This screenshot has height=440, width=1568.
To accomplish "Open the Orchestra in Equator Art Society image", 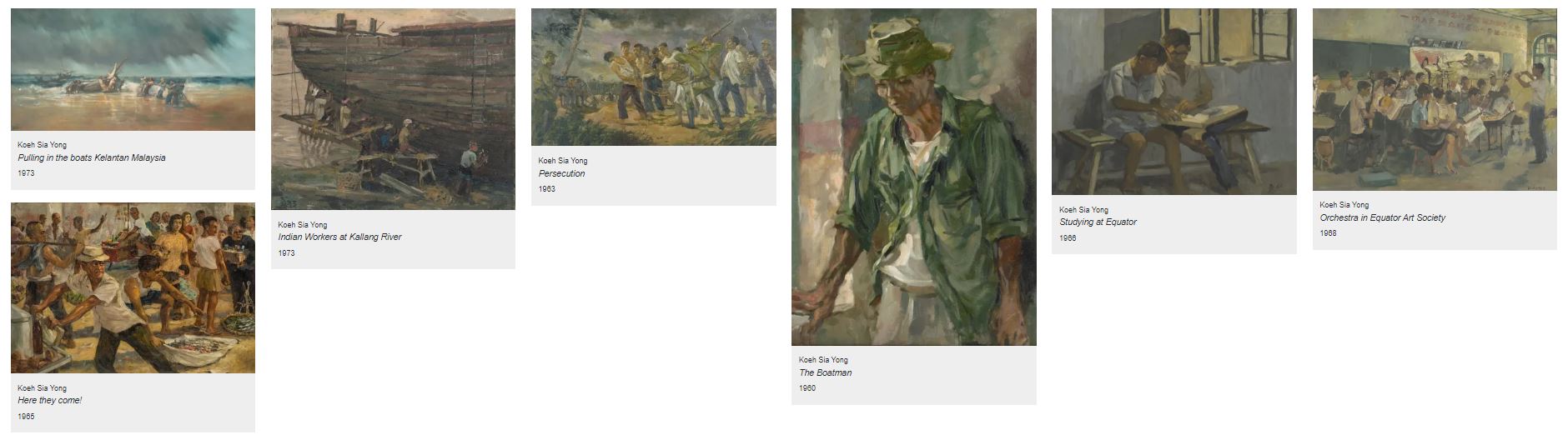I will [1435, 100].
